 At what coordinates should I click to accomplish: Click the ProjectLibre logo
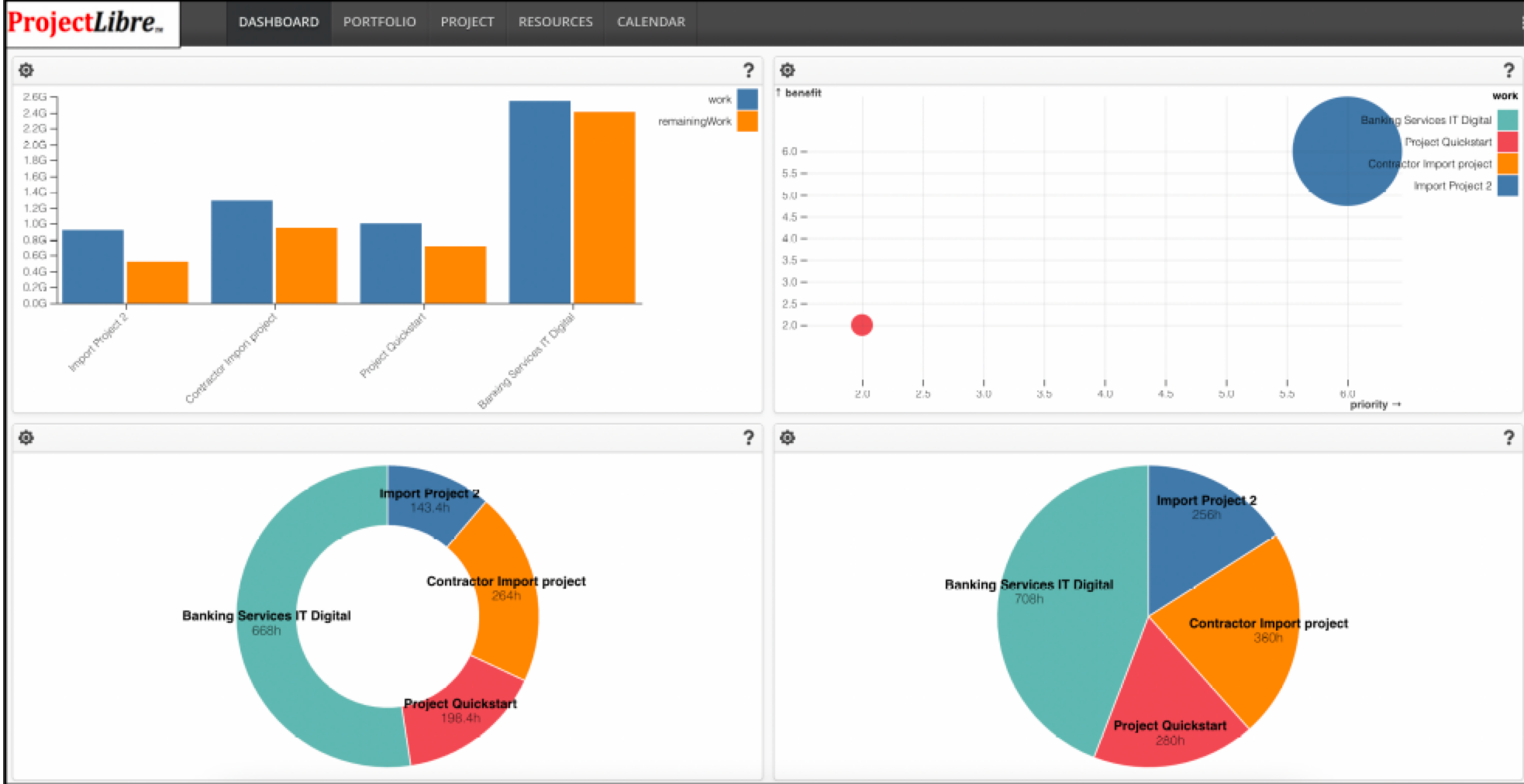click(x=87, y=22)
